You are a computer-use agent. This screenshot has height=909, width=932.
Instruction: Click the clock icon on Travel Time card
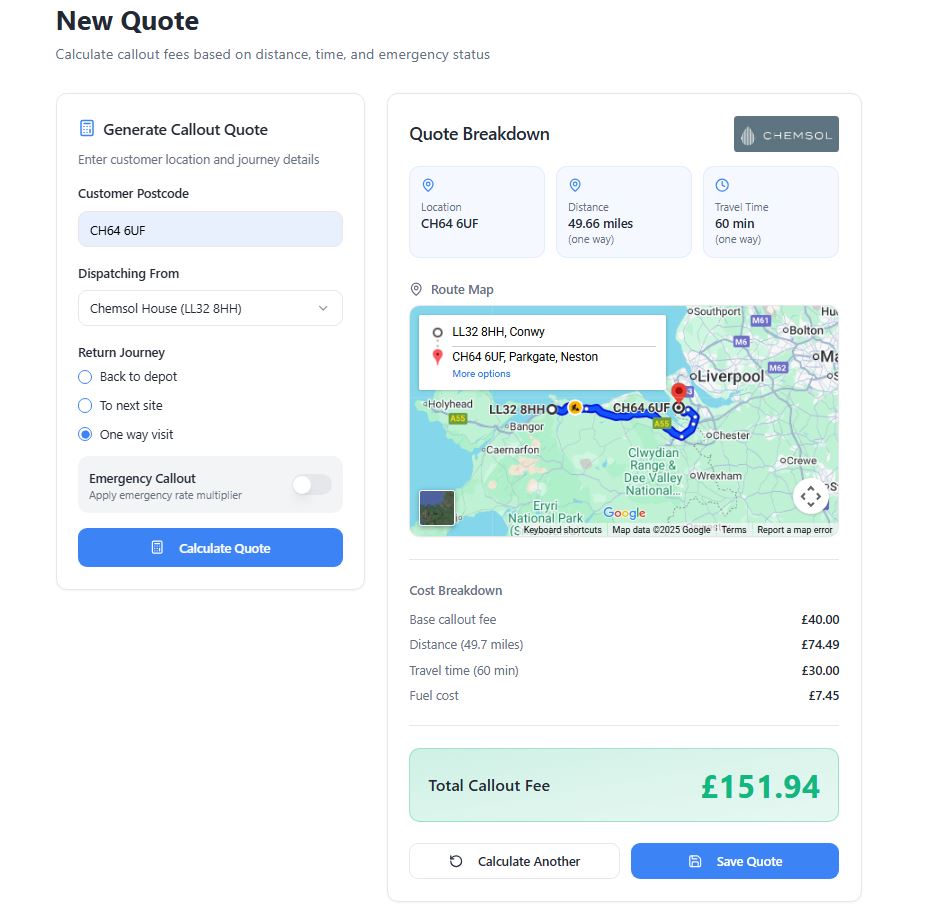(721, 185)
